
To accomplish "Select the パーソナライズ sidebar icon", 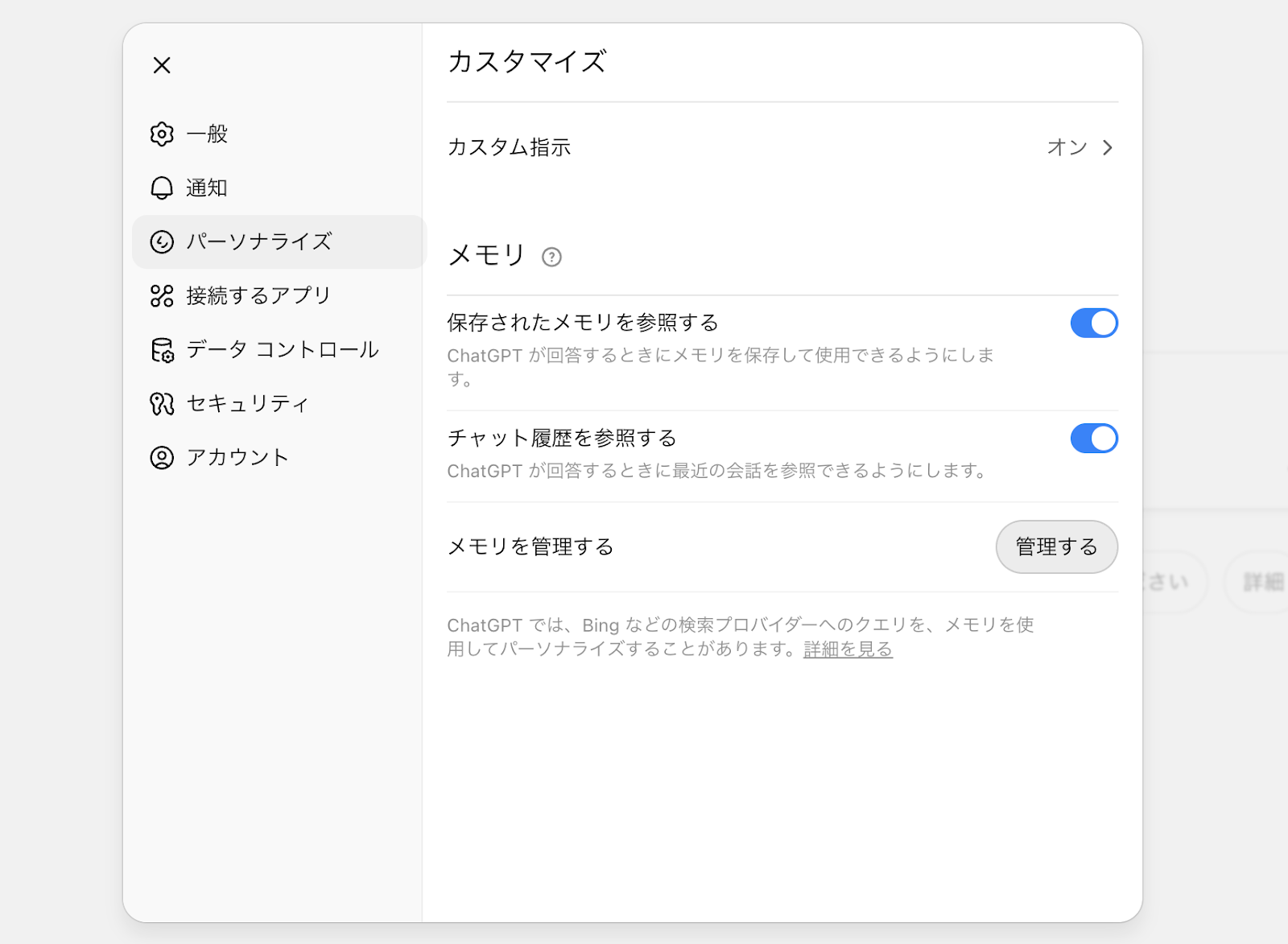I will click(161, 241).
